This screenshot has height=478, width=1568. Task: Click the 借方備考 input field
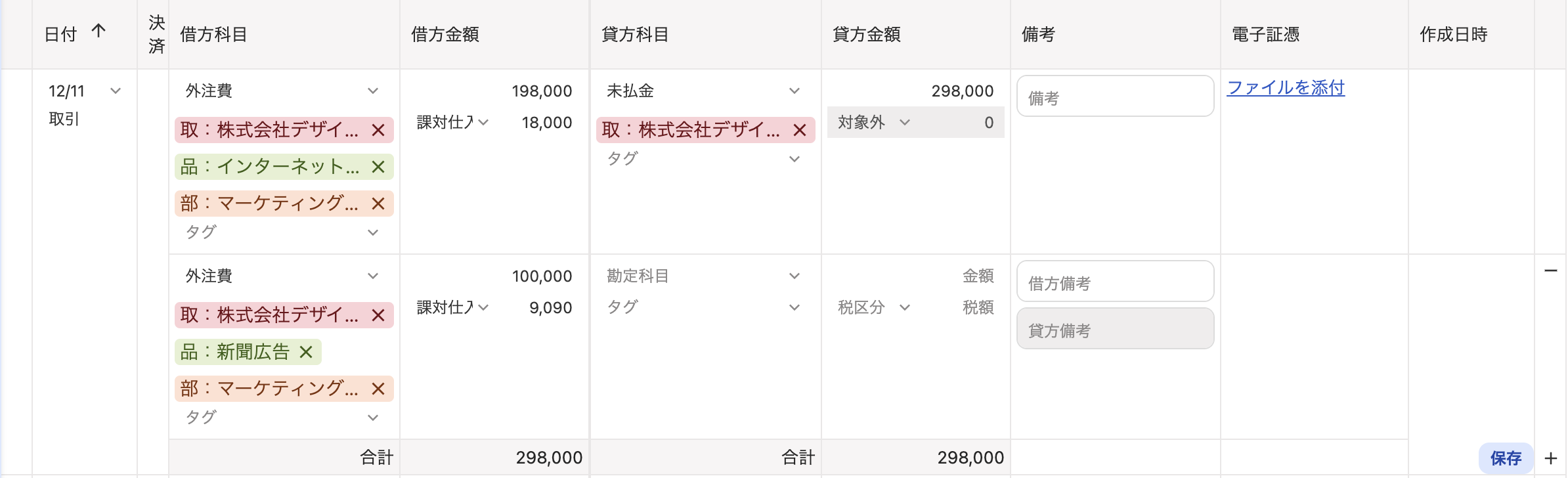click(1115, 282)
